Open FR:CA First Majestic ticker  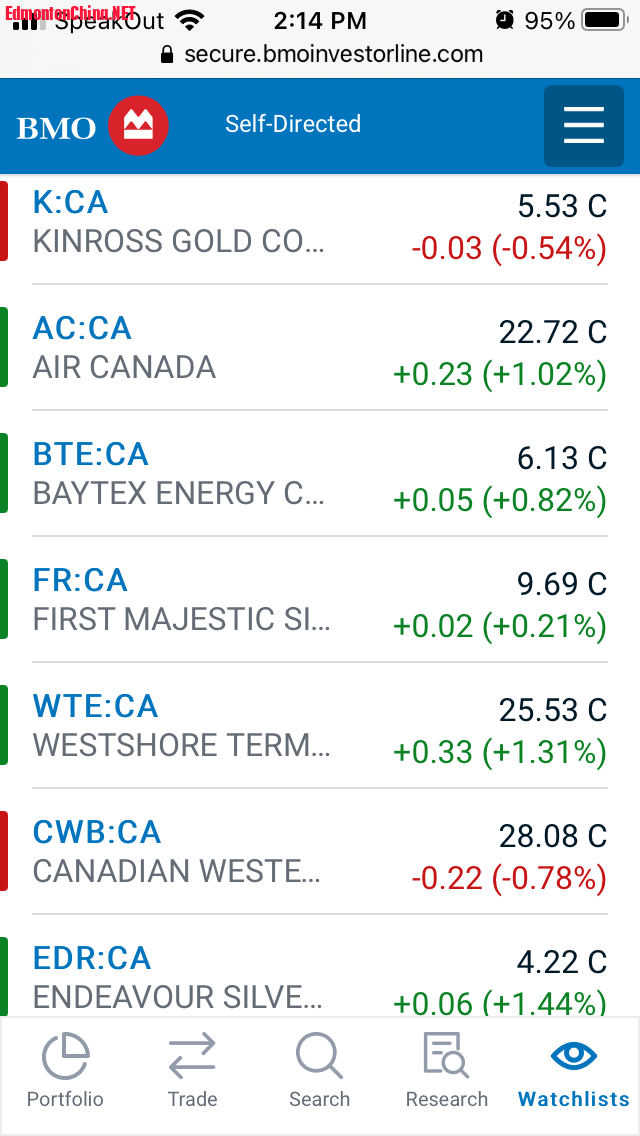(x=80, y=580)
